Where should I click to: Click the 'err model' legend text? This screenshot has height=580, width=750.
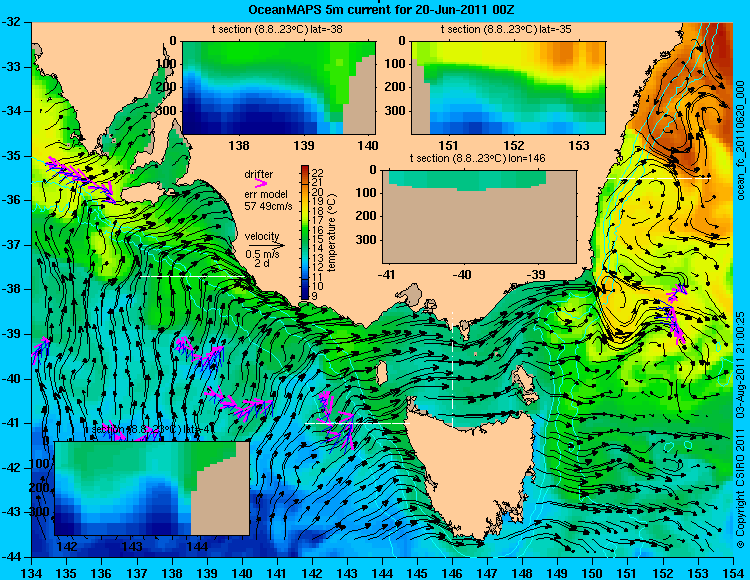click(266, 195)
